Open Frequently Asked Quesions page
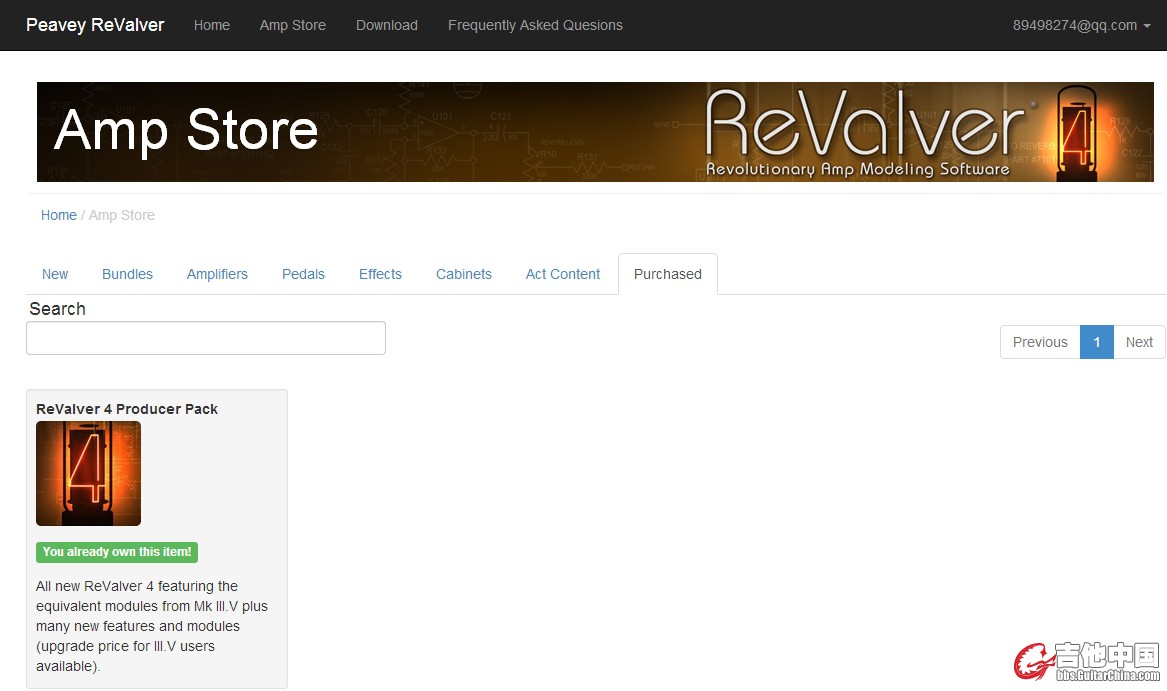This screenshot has width=1167, height=691. point(535,25)
